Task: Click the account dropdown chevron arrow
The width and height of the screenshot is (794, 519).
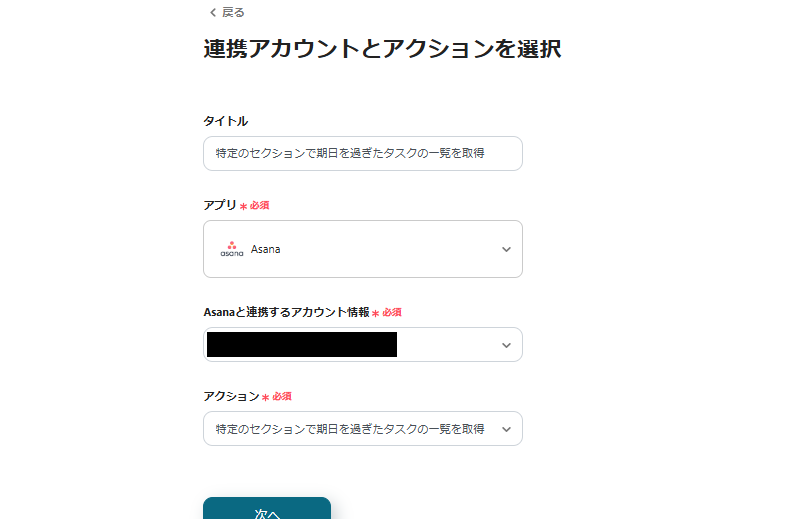Action: point(506,344)
